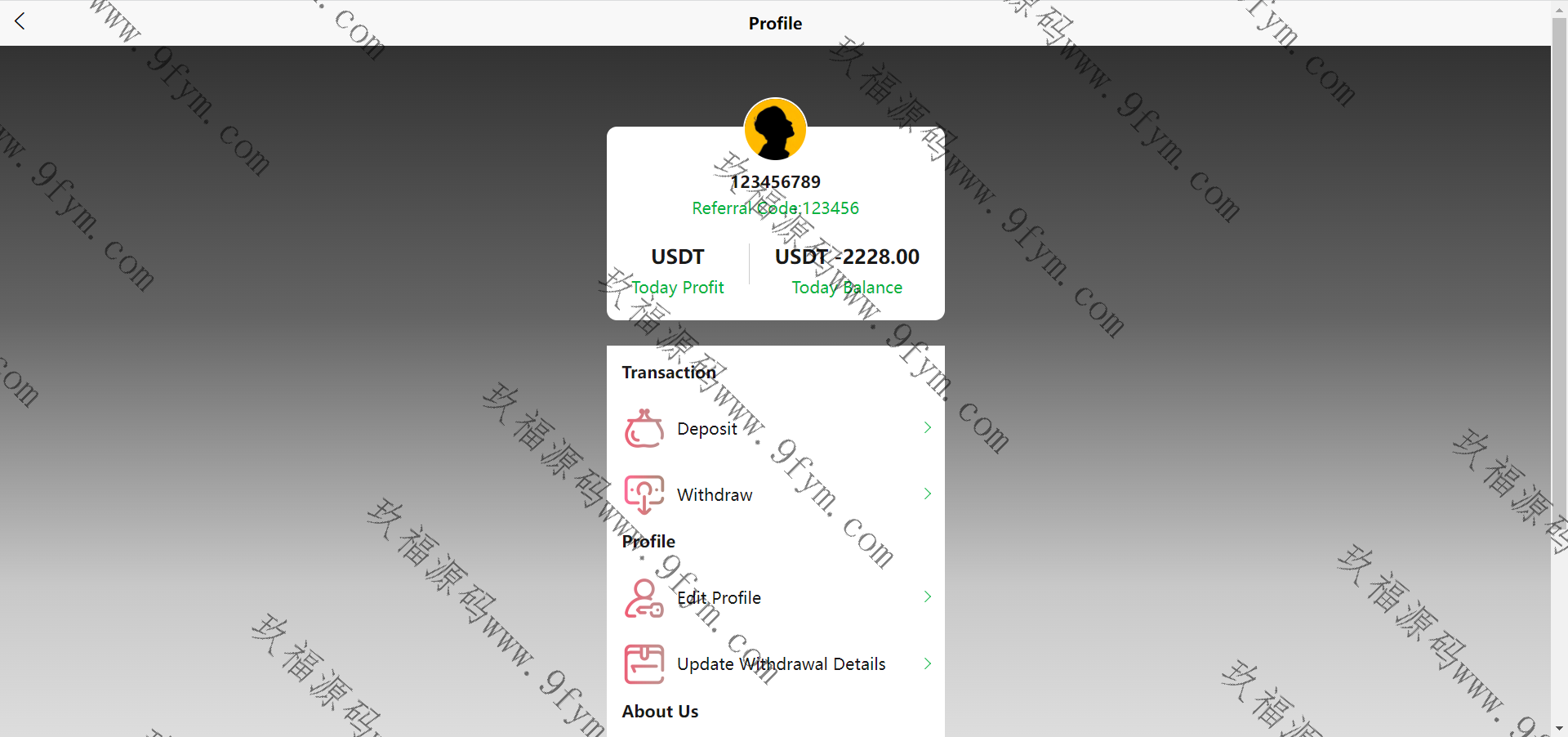Open the Deposit menu entry

(776, 428)
